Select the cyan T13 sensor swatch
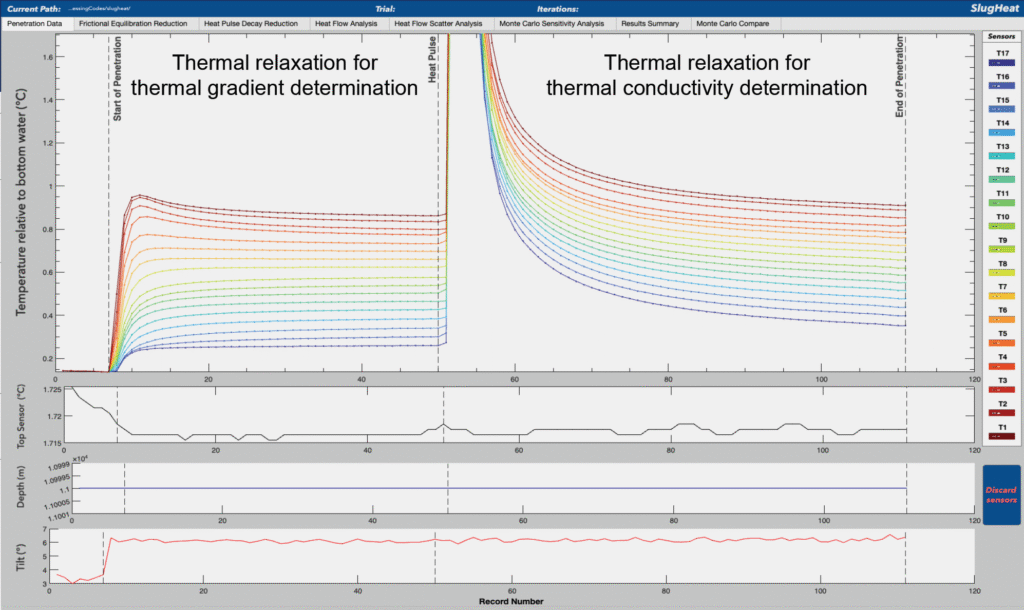1024x610 pixels. coord(1000,155)
